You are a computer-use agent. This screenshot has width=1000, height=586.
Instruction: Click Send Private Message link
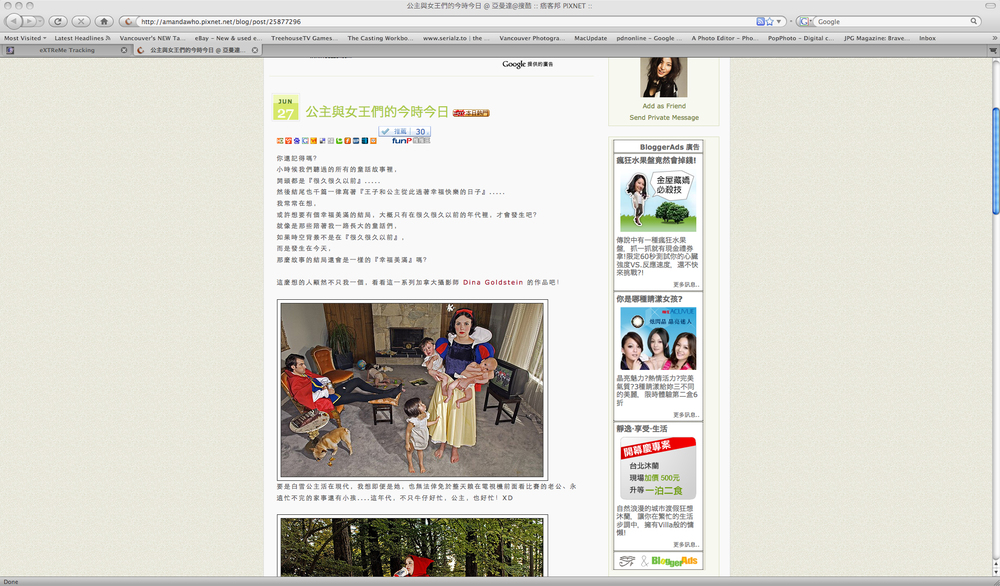[x=664, y=117]
